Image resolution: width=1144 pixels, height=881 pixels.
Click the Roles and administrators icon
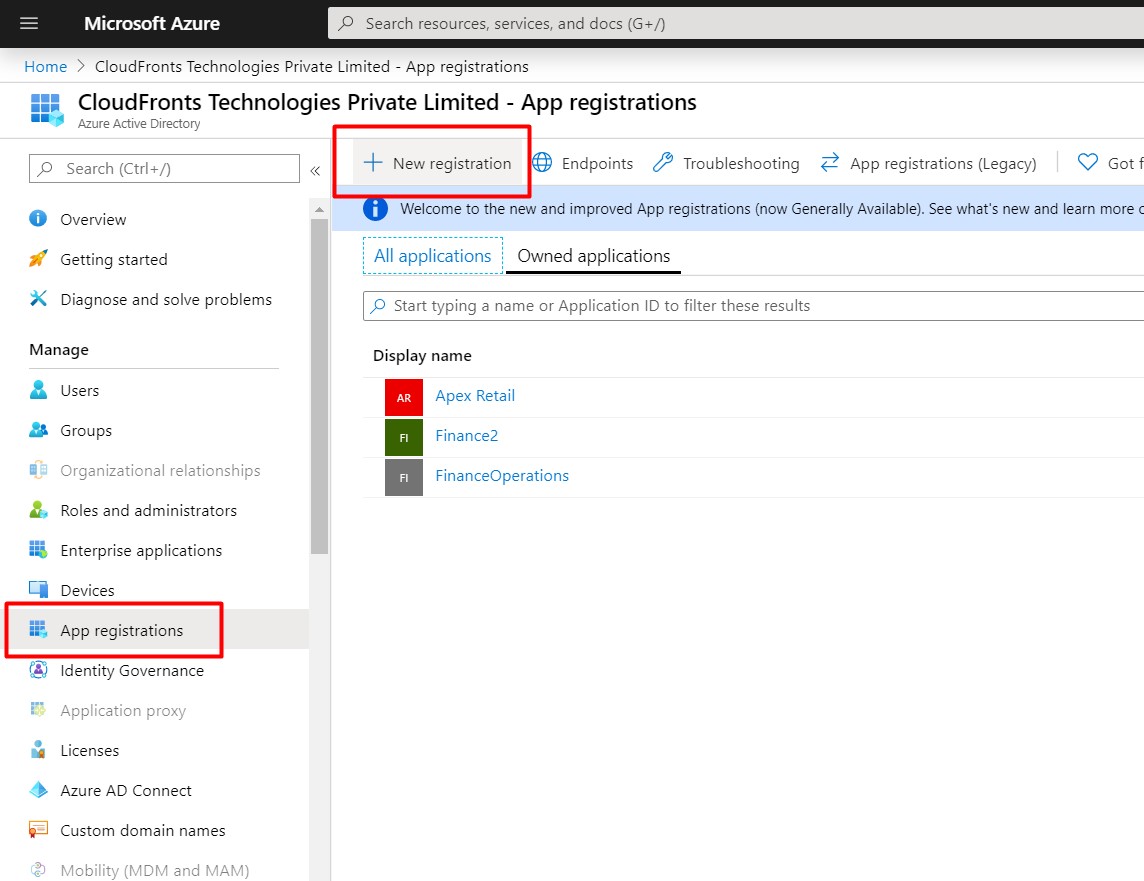click(x=38, y=511)
